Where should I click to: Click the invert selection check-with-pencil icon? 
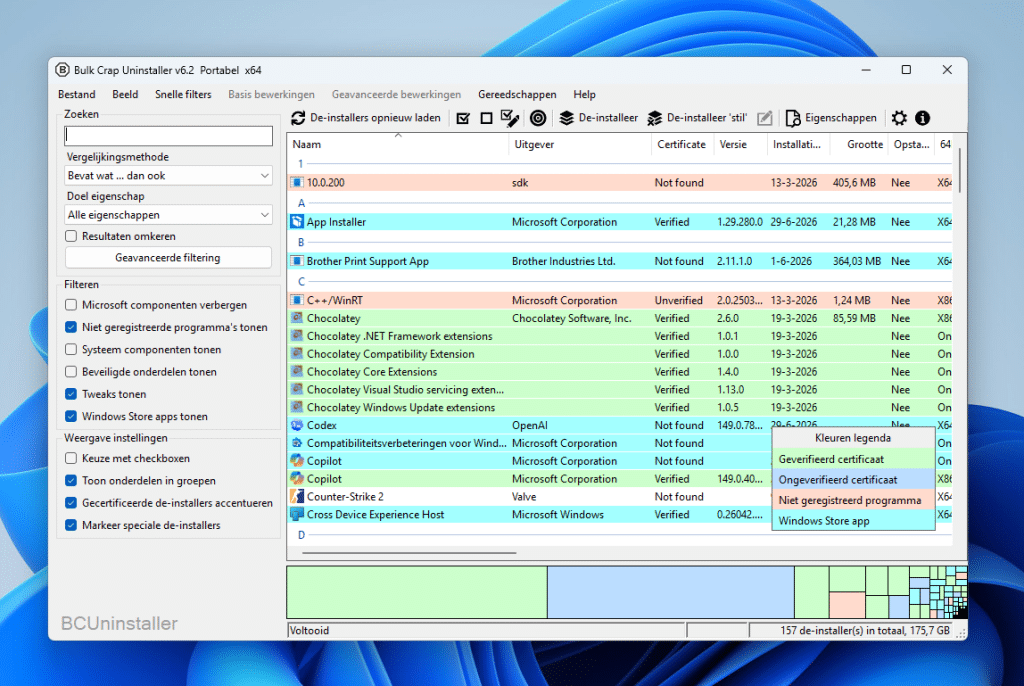click(x=509, y=118)
